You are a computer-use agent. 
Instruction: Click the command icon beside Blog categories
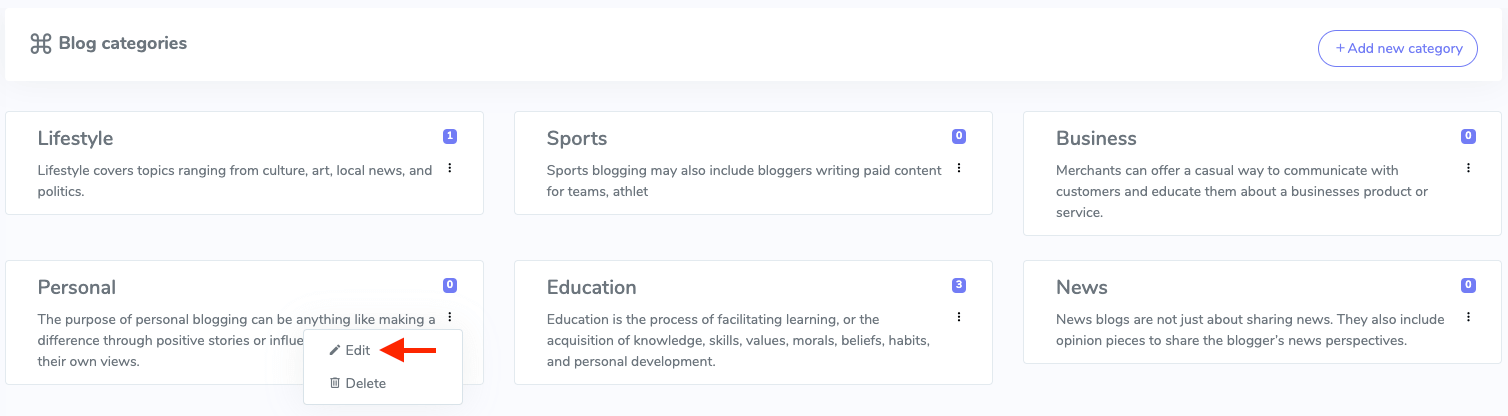pos(40,44)
